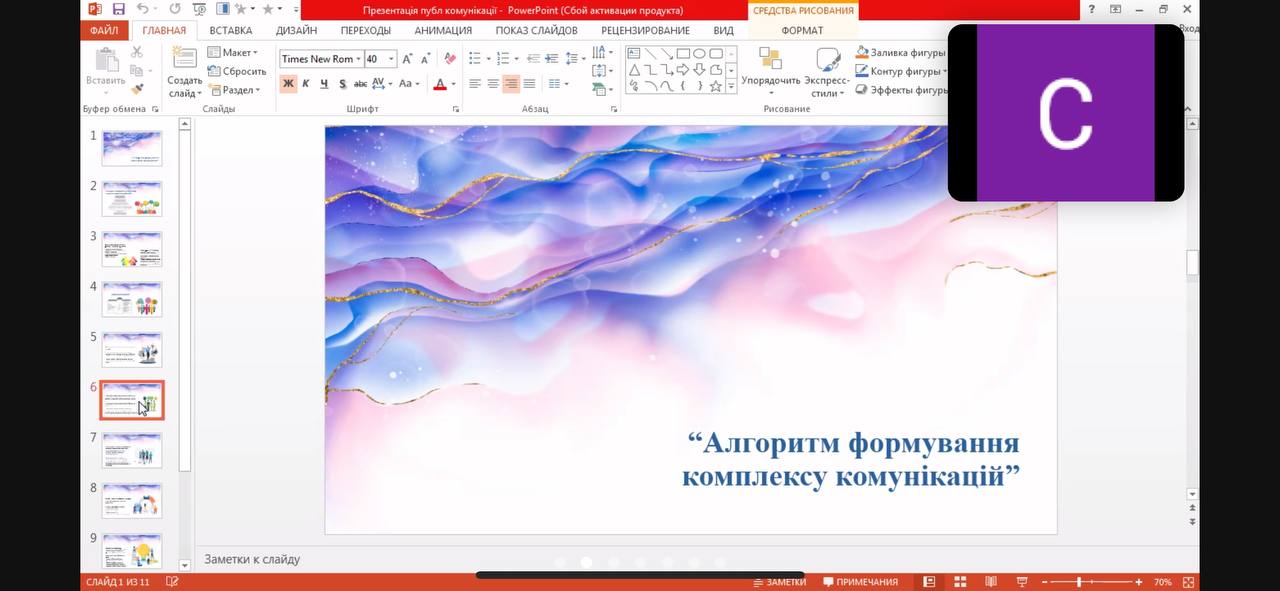Select slide 7 thumbnail

click(132, 451)
